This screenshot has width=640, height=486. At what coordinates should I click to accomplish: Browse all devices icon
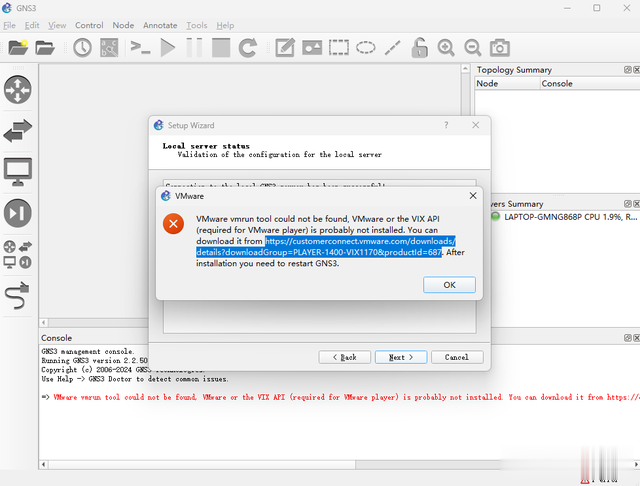18,255
